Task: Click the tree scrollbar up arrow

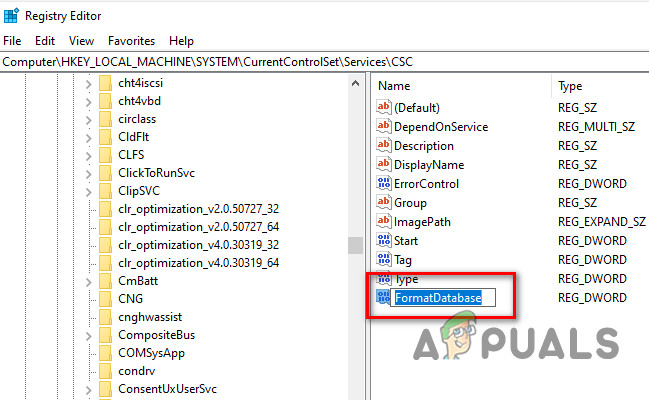Action: click(355, 84)
